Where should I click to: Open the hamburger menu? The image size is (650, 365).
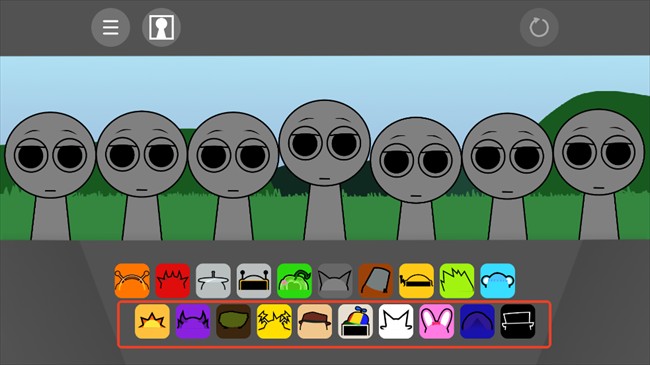(x=111, y=27)
